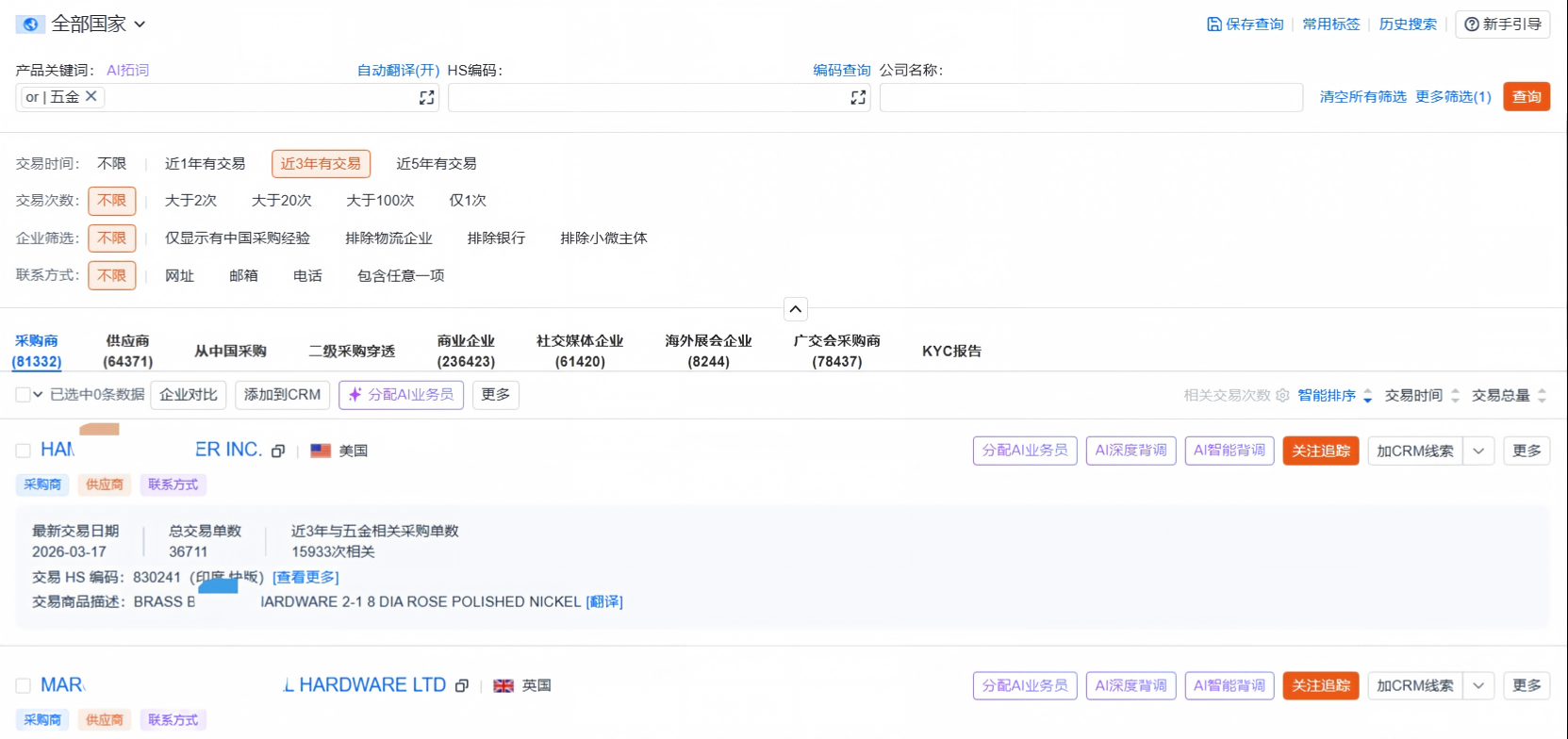
Task: Switch to the KYC报告 tab
Action: 951,351
